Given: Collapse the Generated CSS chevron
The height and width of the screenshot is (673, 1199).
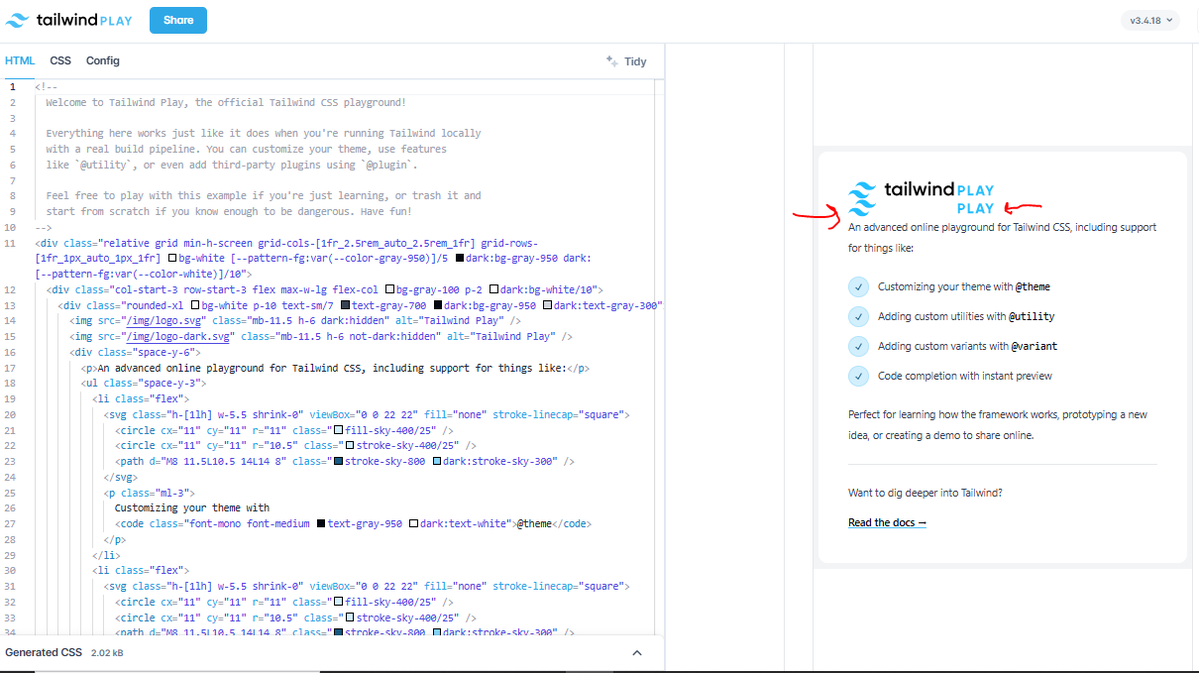Looking at the screenshot, I should pos(637,651).
